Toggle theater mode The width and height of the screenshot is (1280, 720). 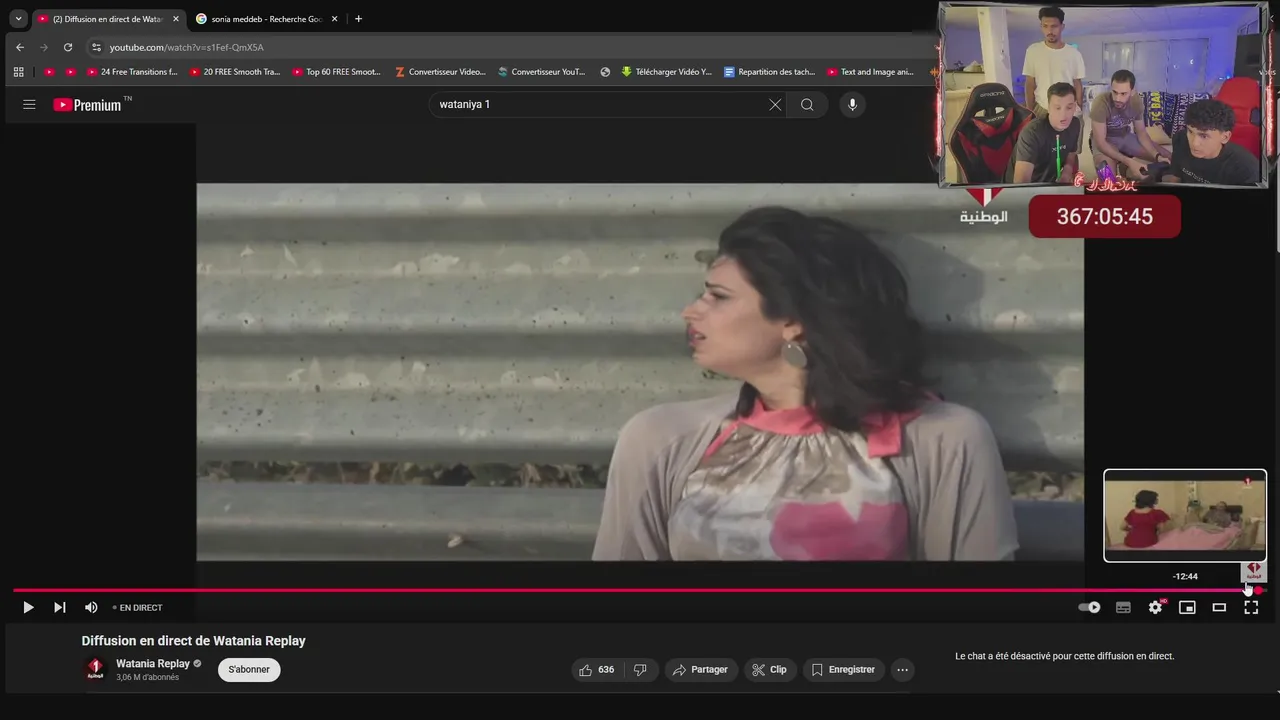(1219, 607)
